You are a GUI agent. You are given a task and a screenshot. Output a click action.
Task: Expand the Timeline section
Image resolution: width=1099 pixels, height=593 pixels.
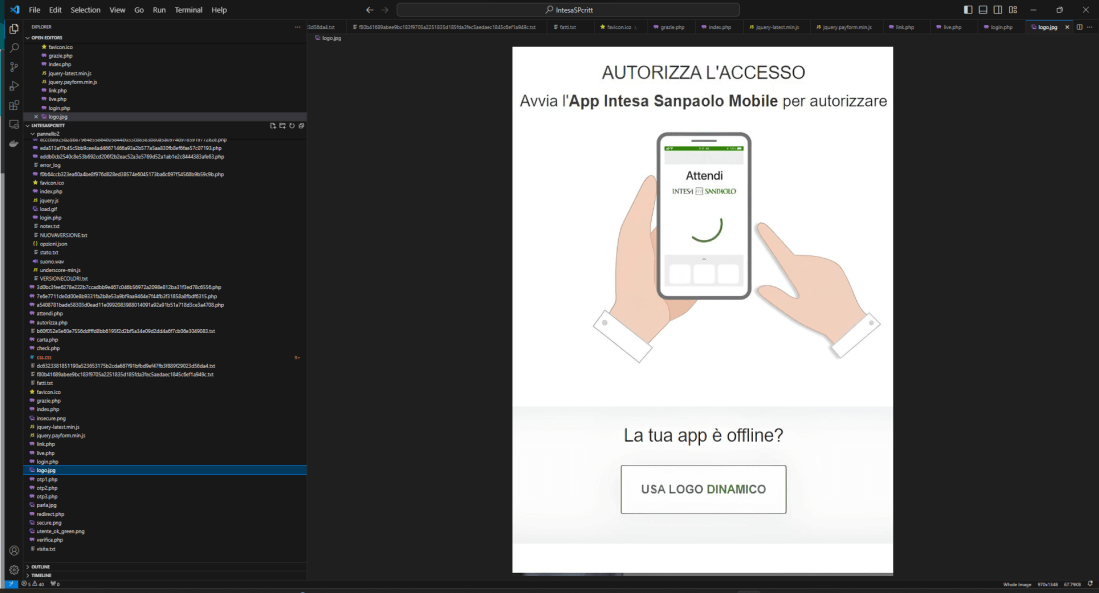pyautogui.click(x=42, y=575)
